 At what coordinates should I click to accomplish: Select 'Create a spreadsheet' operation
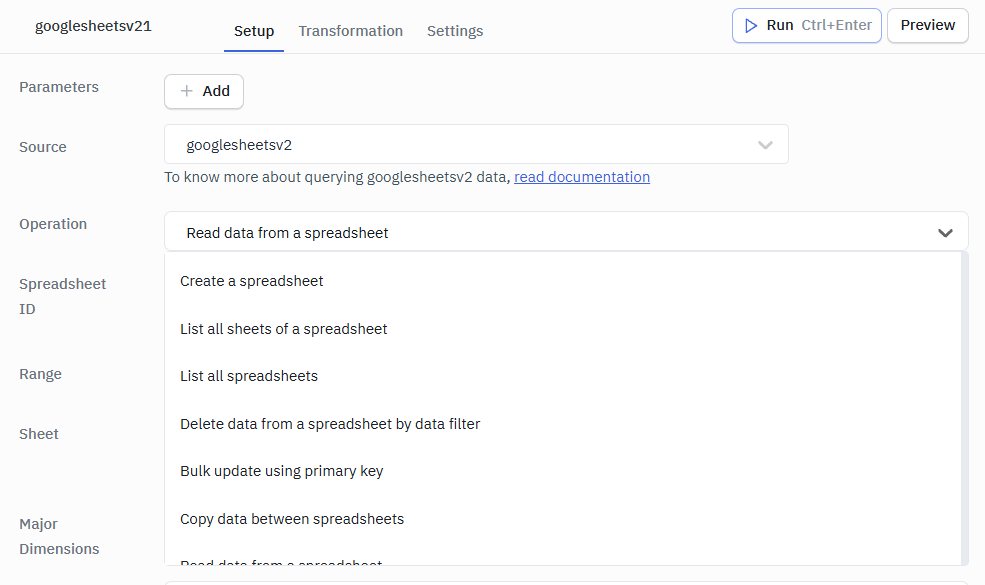(x=251, y=281)
